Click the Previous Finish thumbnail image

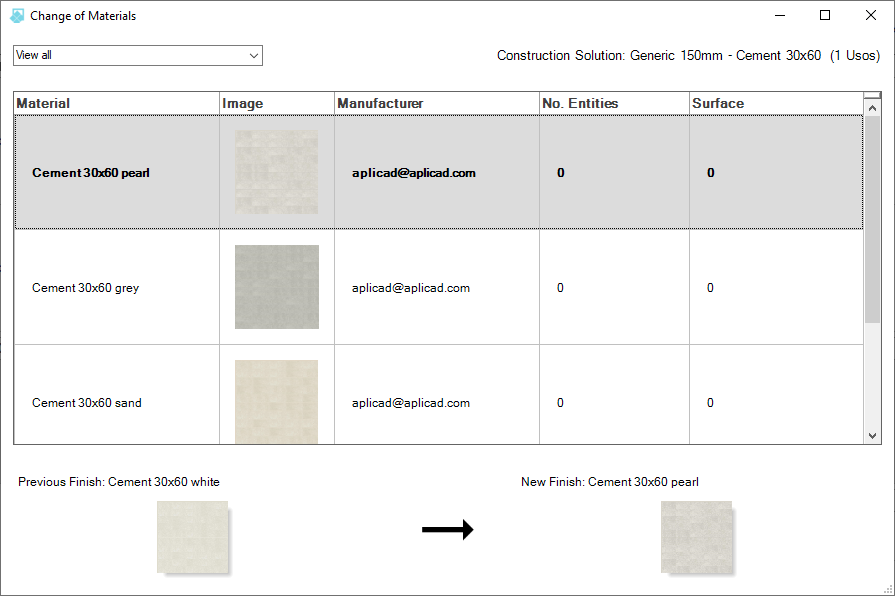[191, 536]
